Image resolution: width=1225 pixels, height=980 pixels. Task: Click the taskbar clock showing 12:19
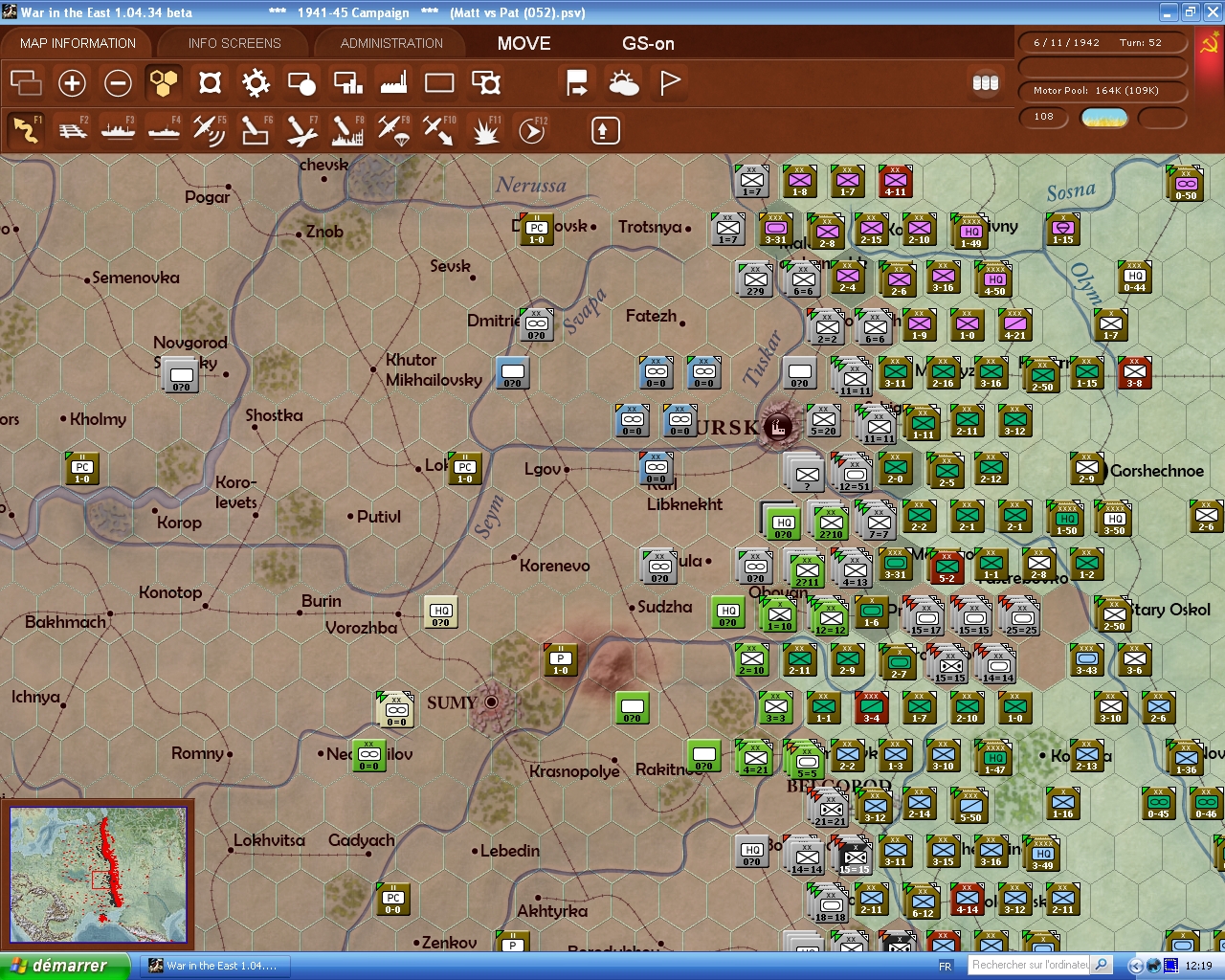click(x=1198, y=966)
